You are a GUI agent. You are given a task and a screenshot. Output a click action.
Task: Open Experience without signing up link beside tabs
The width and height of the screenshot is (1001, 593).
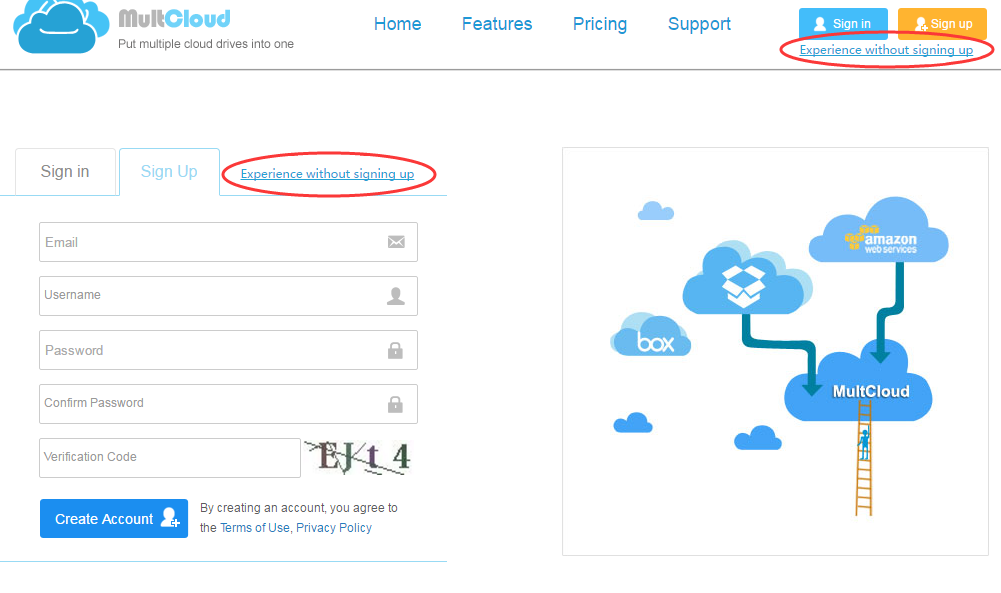point(327,174)
